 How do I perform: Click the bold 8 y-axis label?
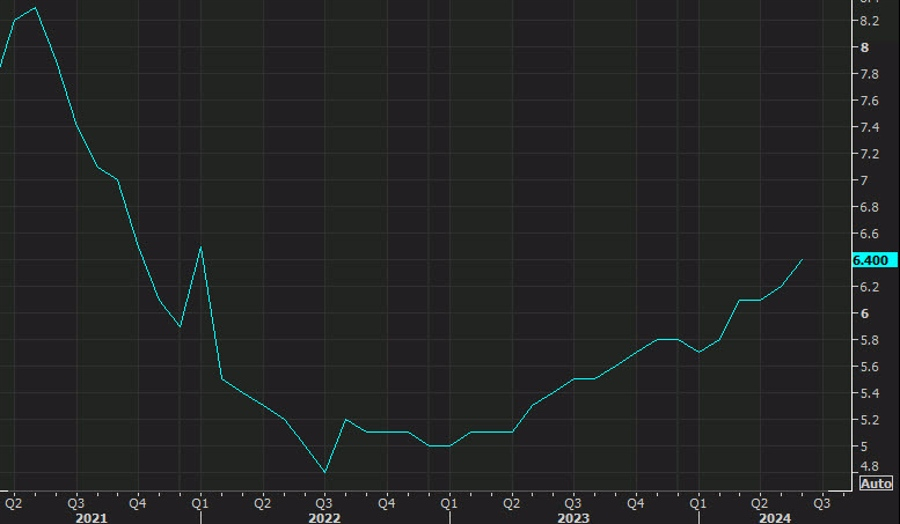pyautogui.click(x=864, y=48)
